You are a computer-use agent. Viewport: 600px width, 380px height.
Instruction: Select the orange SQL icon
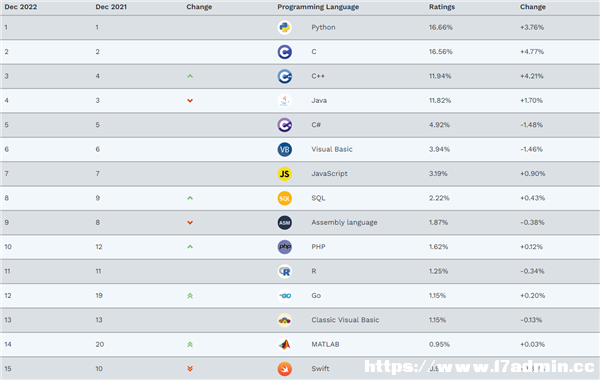coord(284,198)
